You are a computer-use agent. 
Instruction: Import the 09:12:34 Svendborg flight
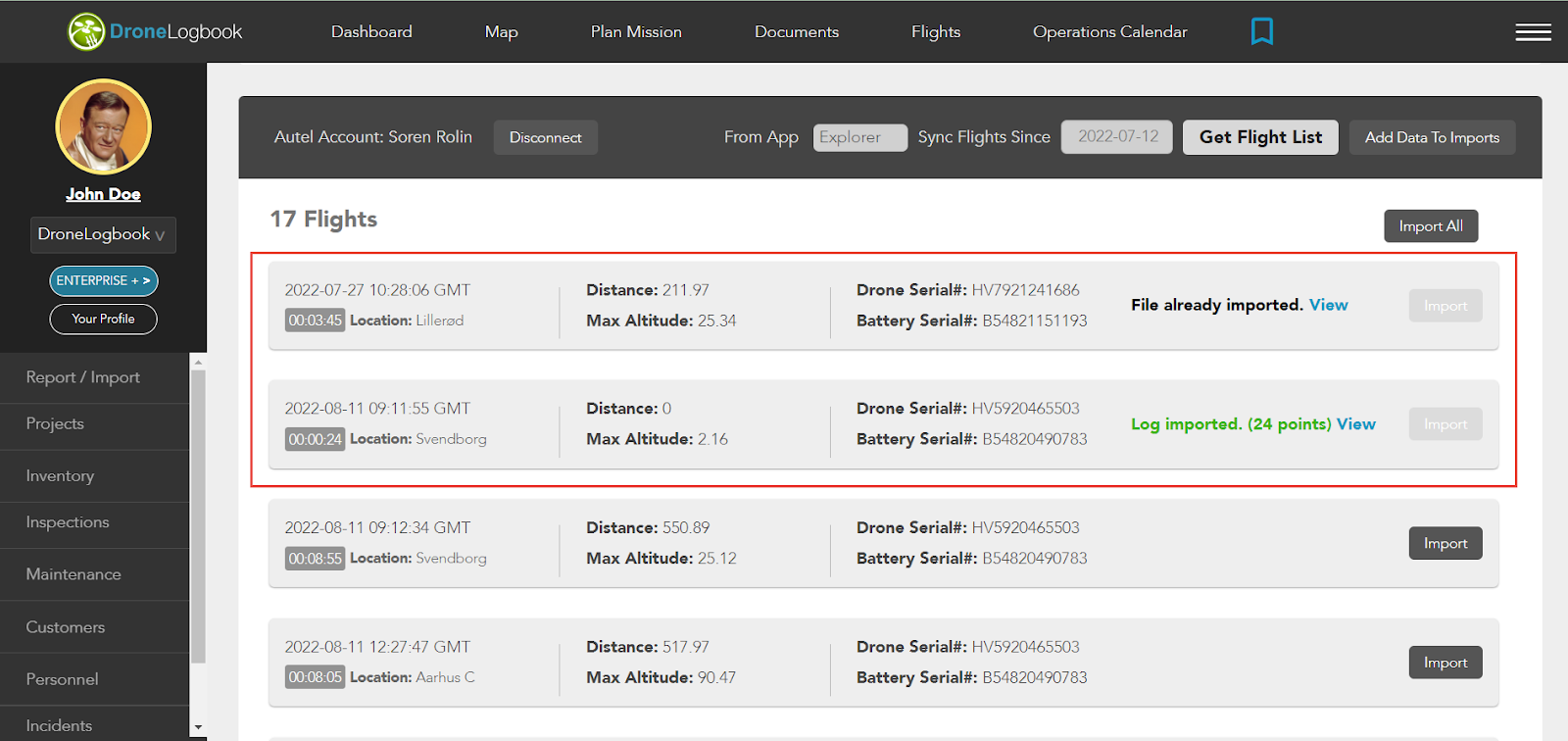pos(1445,543)
